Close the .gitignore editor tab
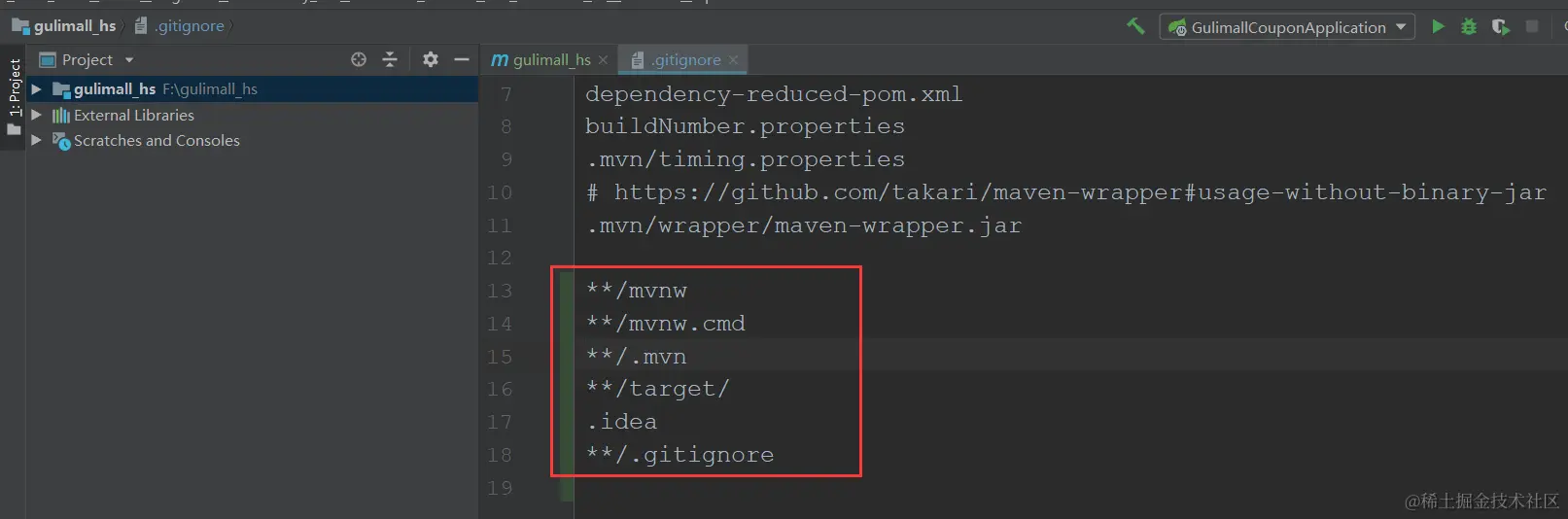The width and height of the screenshot is (1568, 519). click(x=733, y=60)
